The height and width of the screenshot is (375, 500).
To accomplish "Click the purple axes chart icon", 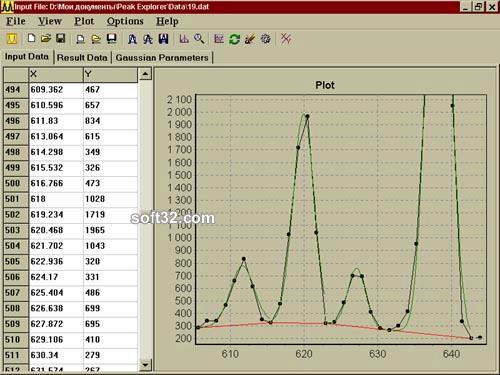I will click(x=184, y=39).
